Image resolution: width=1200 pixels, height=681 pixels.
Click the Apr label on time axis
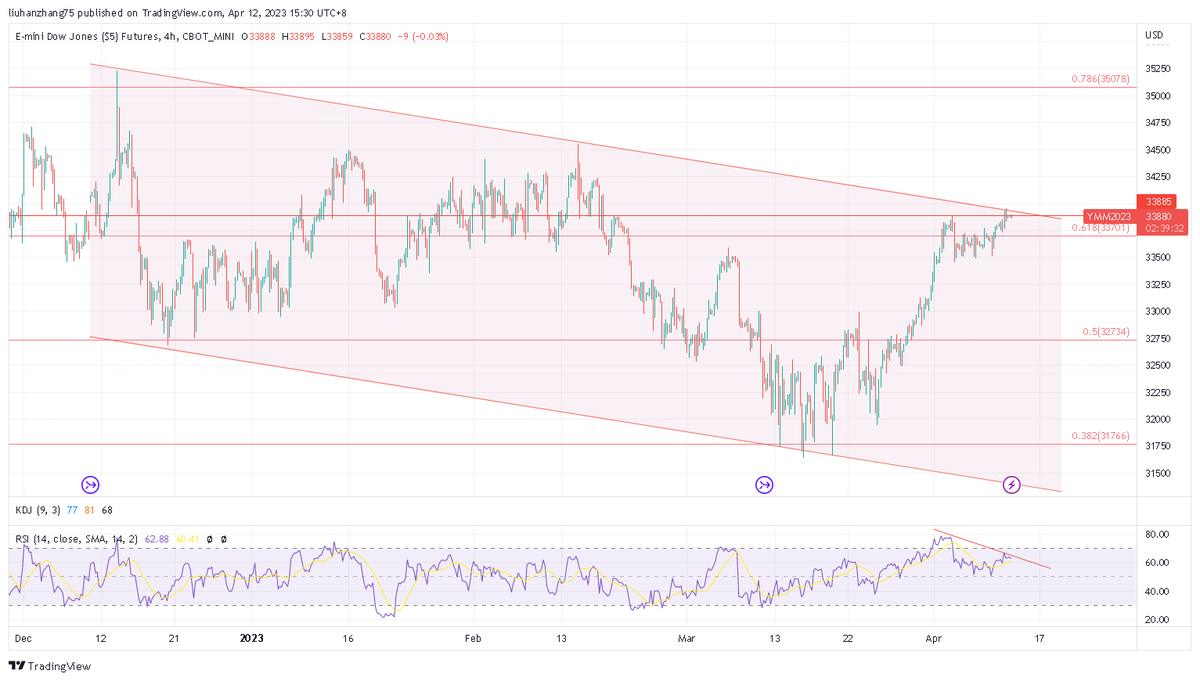click(x=934, y=636)
